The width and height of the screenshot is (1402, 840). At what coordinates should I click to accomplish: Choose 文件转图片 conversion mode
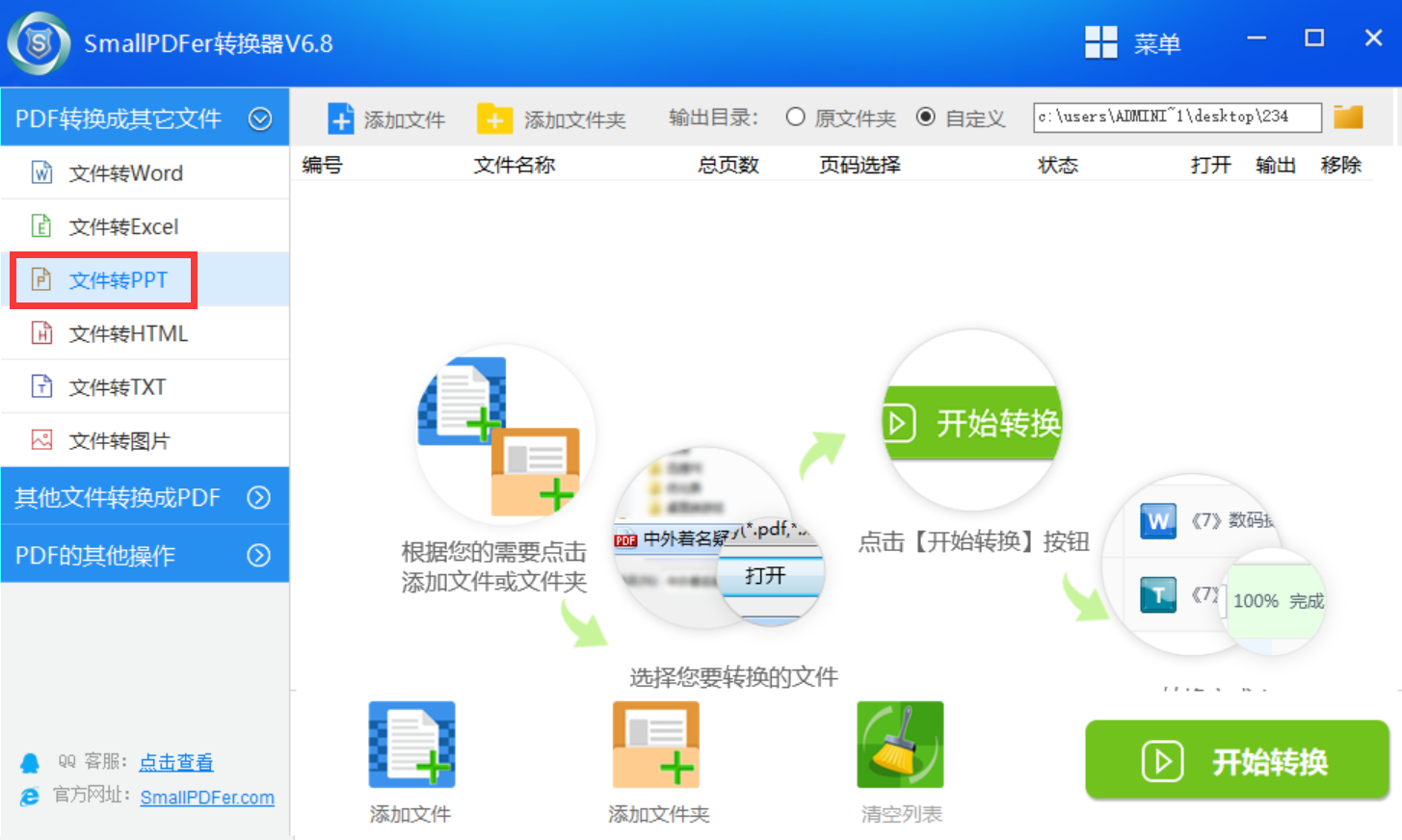145,440
